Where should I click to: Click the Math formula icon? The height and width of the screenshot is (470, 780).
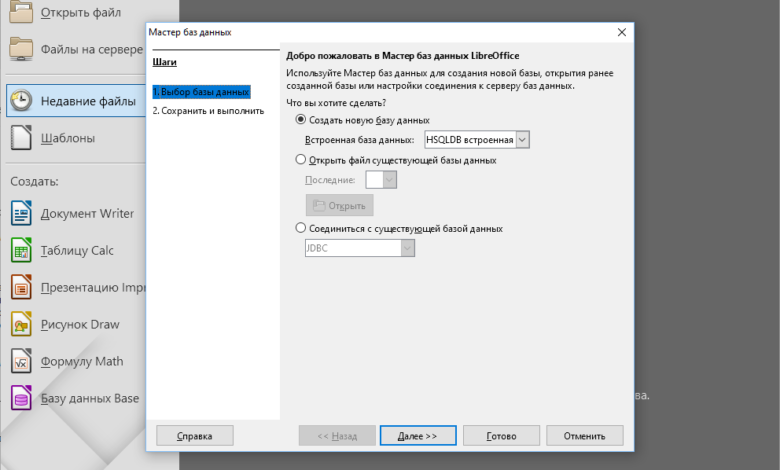tap(22, 361)
